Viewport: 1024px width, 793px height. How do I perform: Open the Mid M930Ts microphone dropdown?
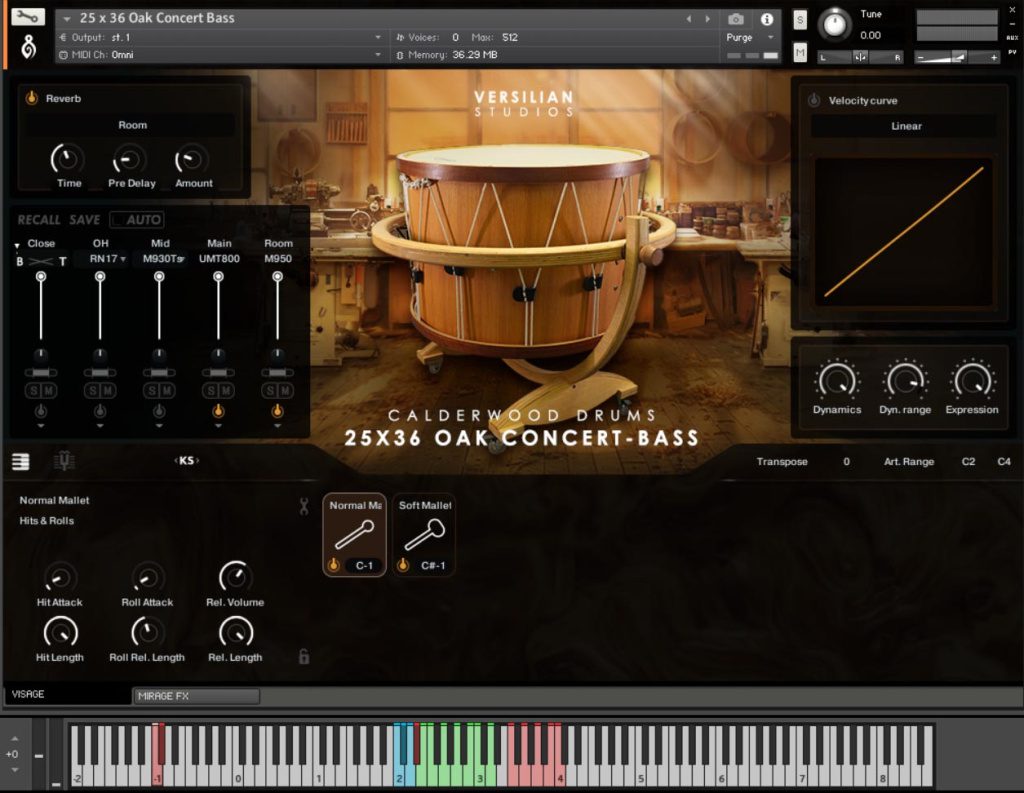click(x=163, y=259)
